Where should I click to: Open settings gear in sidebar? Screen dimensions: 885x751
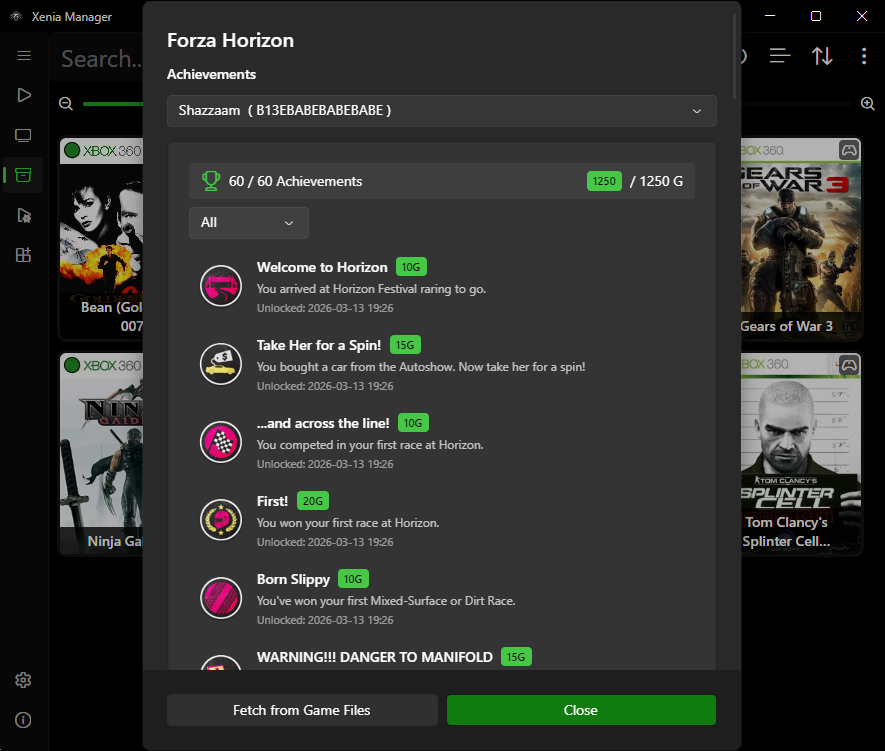point(23,680)
